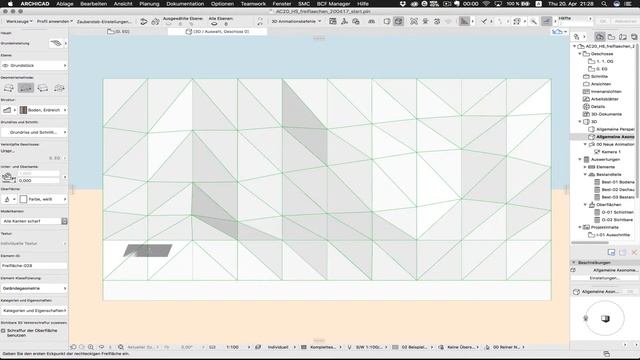Switch to the 3D / Auswahl, Geschoss tab
This screenshot has width=640, height=360.
[217, 31]
